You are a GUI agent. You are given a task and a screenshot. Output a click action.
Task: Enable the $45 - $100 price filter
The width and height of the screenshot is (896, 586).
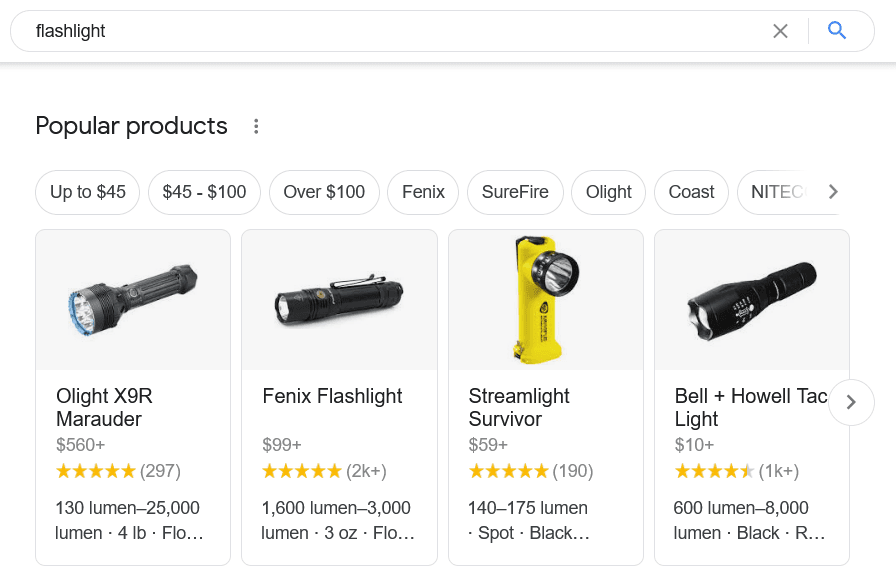(204, 192)
